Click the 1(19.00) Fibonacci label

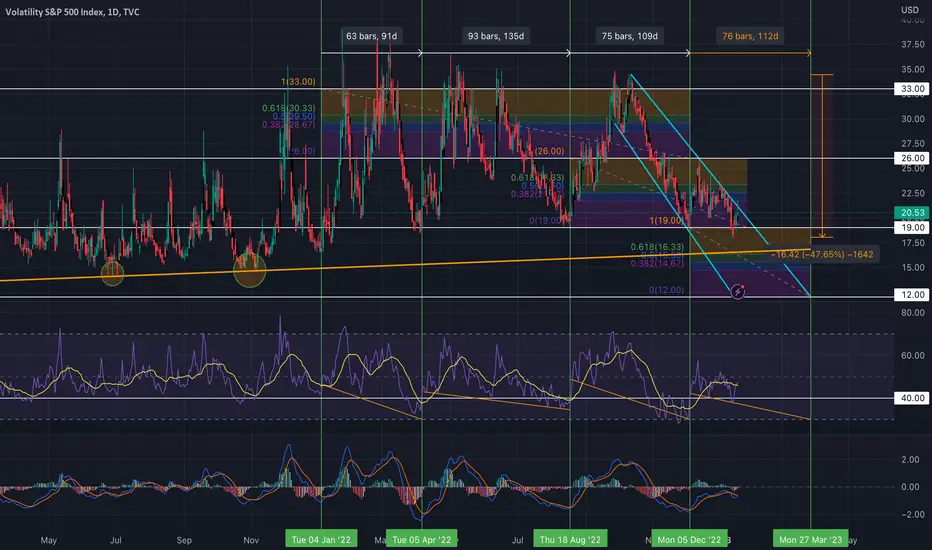pyautogui.click(x=667, y=221)
